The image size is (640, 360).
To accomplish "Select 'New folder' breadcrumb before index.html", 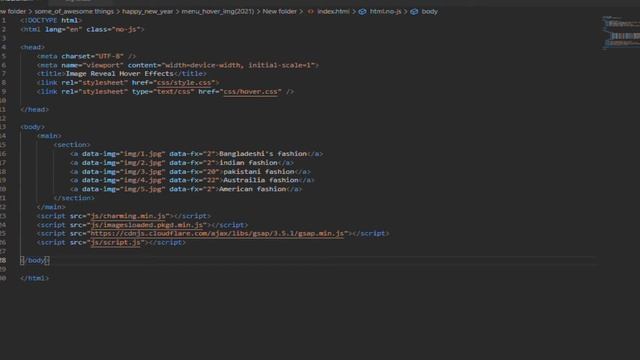I will (280, 11).
